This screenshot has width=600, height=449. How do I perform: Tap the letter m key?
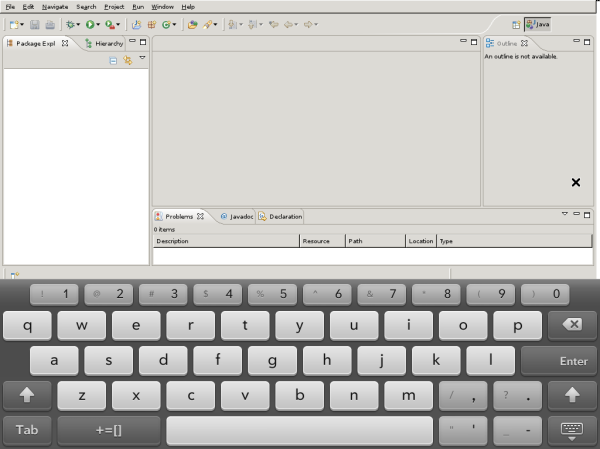coord(408,395)
